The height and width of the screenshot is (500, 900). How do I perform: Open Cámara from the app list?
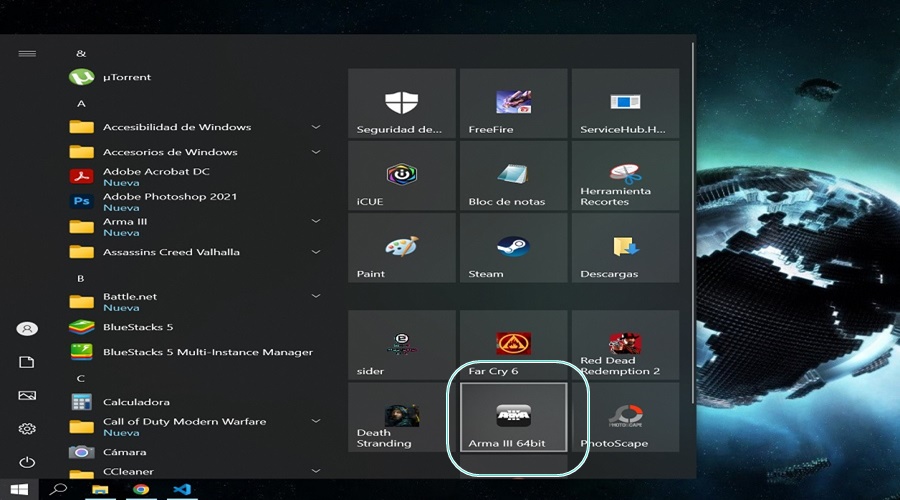click(x=195, y=452)
